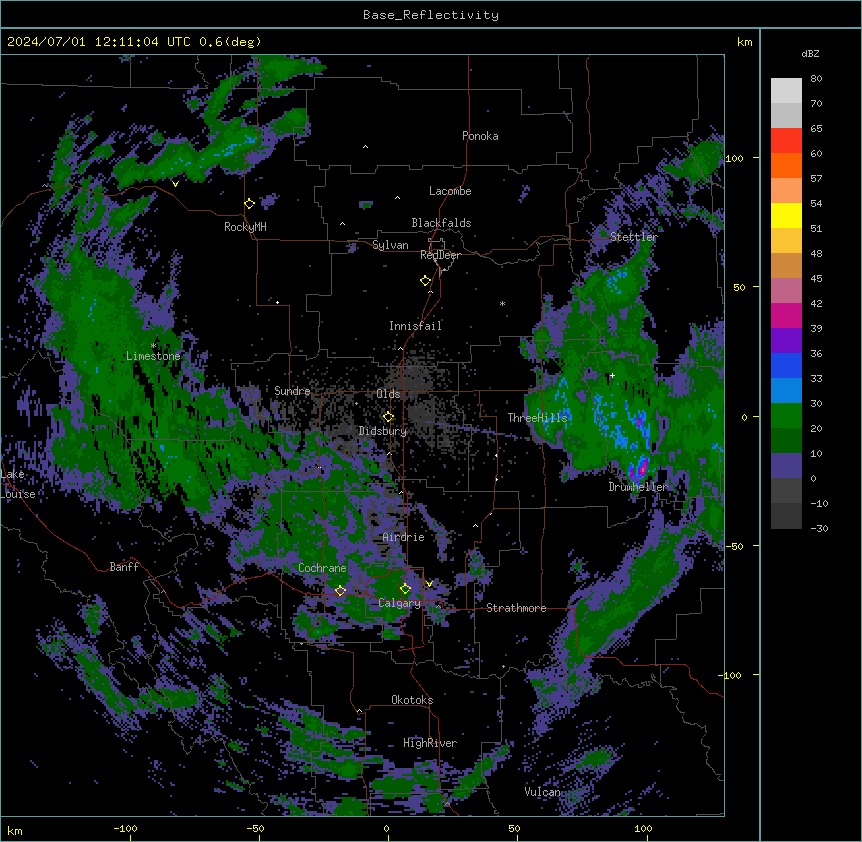Click the yellow station marker near RockyMH
Image resolution: width=862 pixels, height=842 pixels.
click(x=250, y=204)
